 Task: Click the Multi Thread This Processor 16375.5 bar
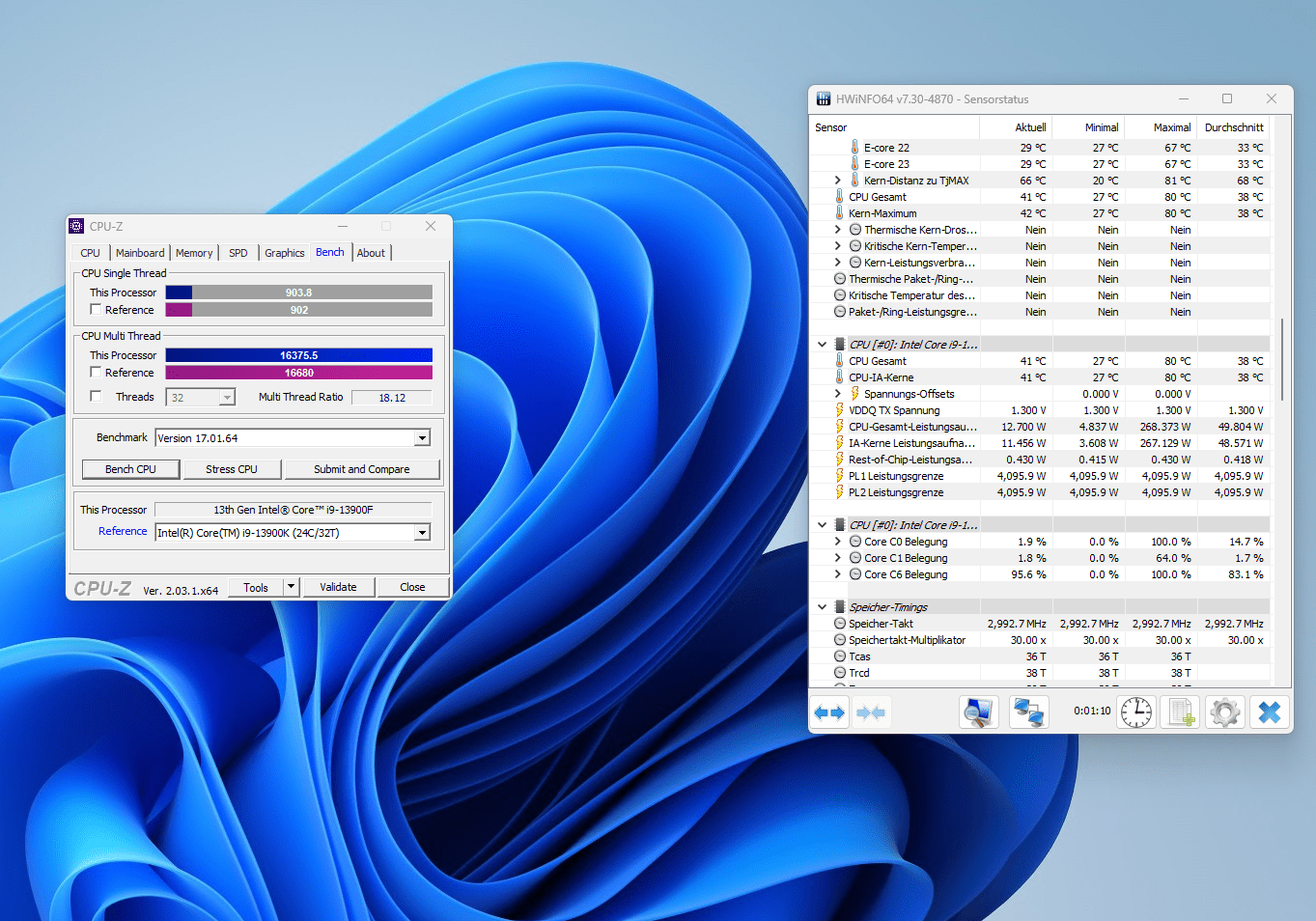tap(298, 355)
